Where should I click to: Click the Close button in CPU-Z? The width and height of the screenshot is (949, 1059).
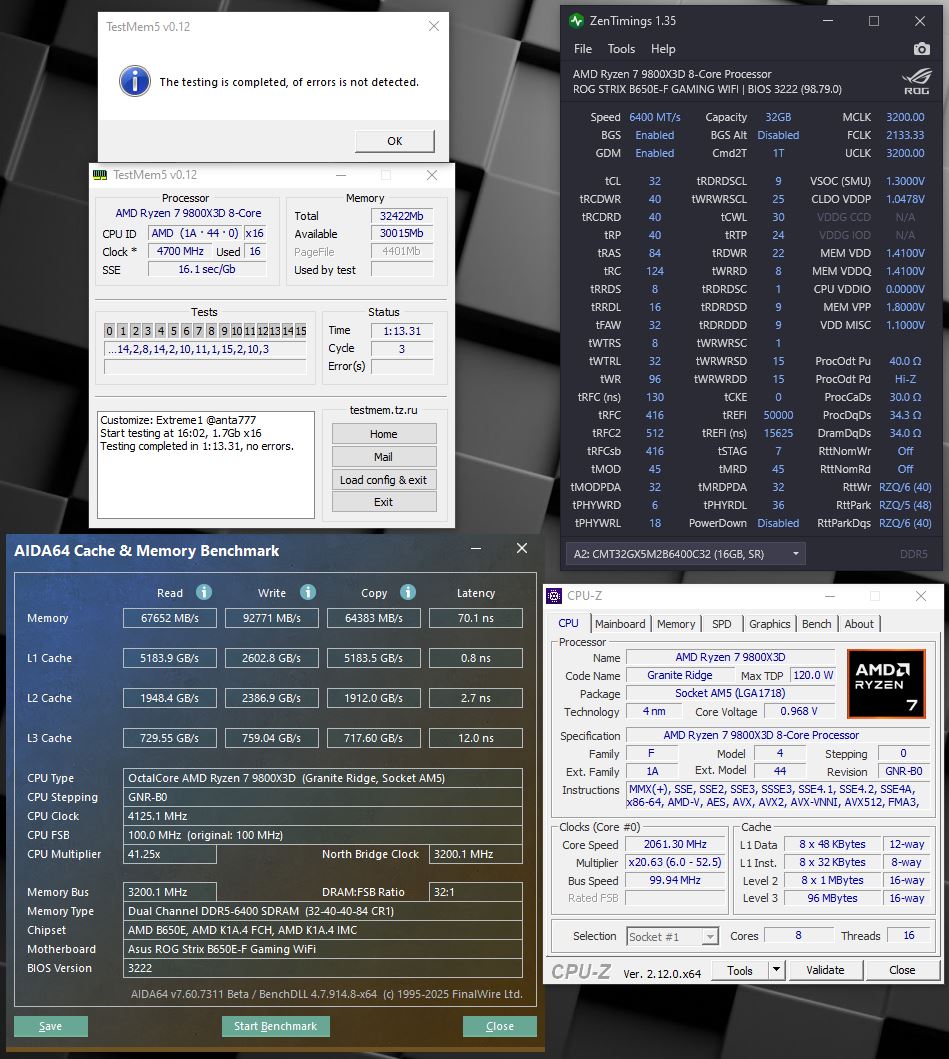tap(902, 970)
